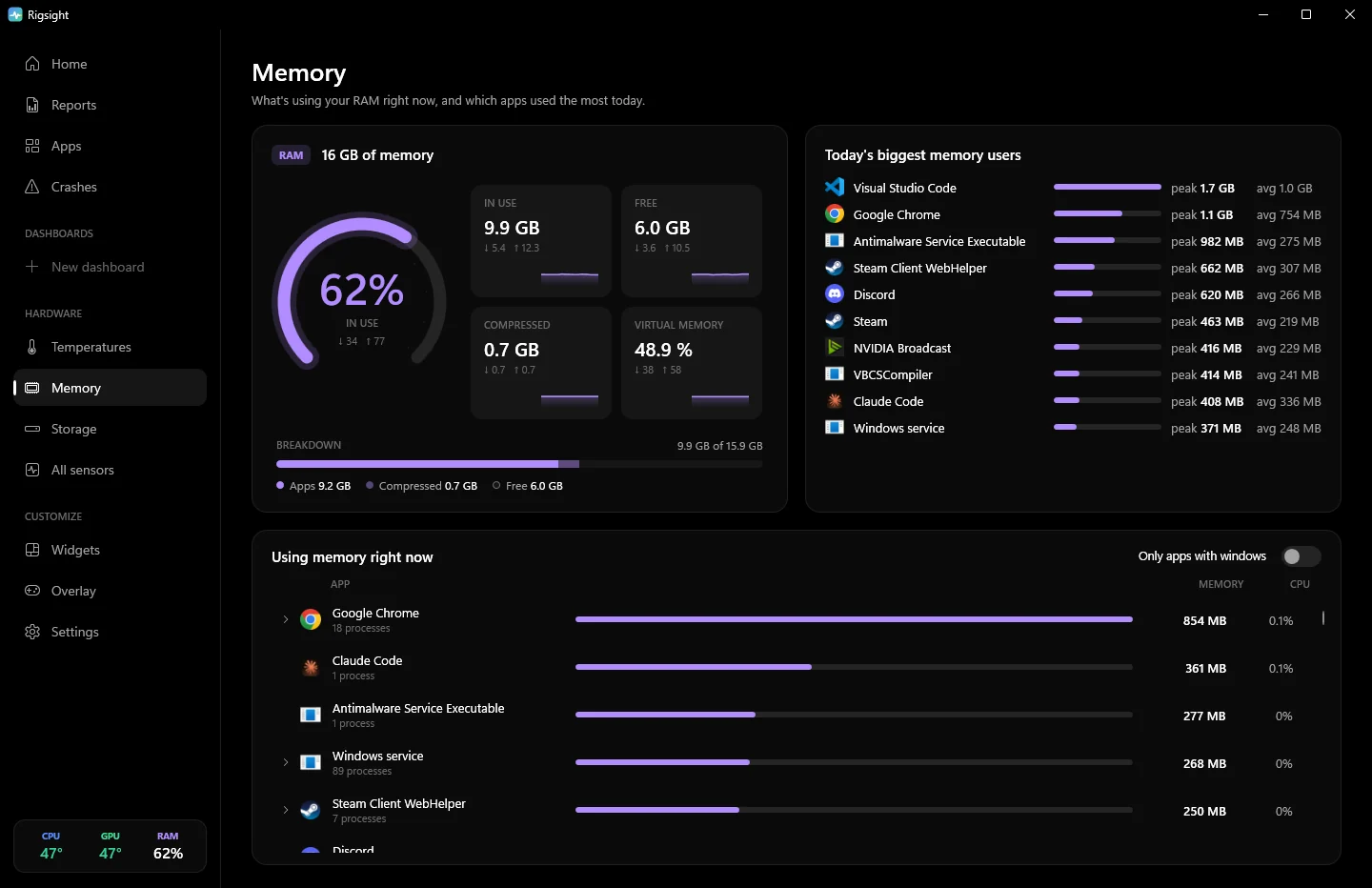The width and height of the screenshot is (1372, 888).
Task: Click the '250 MB' memory value
Action: [1204, 811]
